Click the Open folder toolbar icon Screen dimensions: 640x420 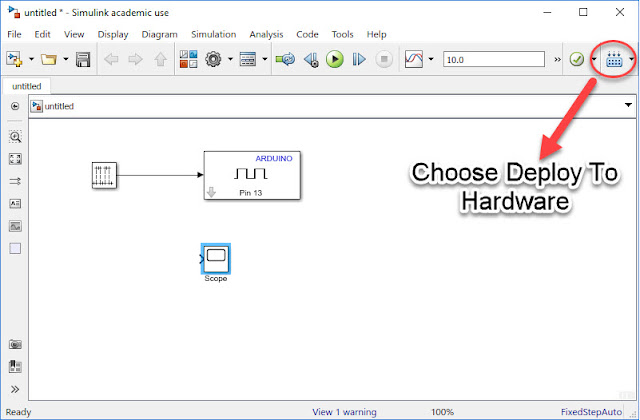pyautogui.click(x=49, y=60)
